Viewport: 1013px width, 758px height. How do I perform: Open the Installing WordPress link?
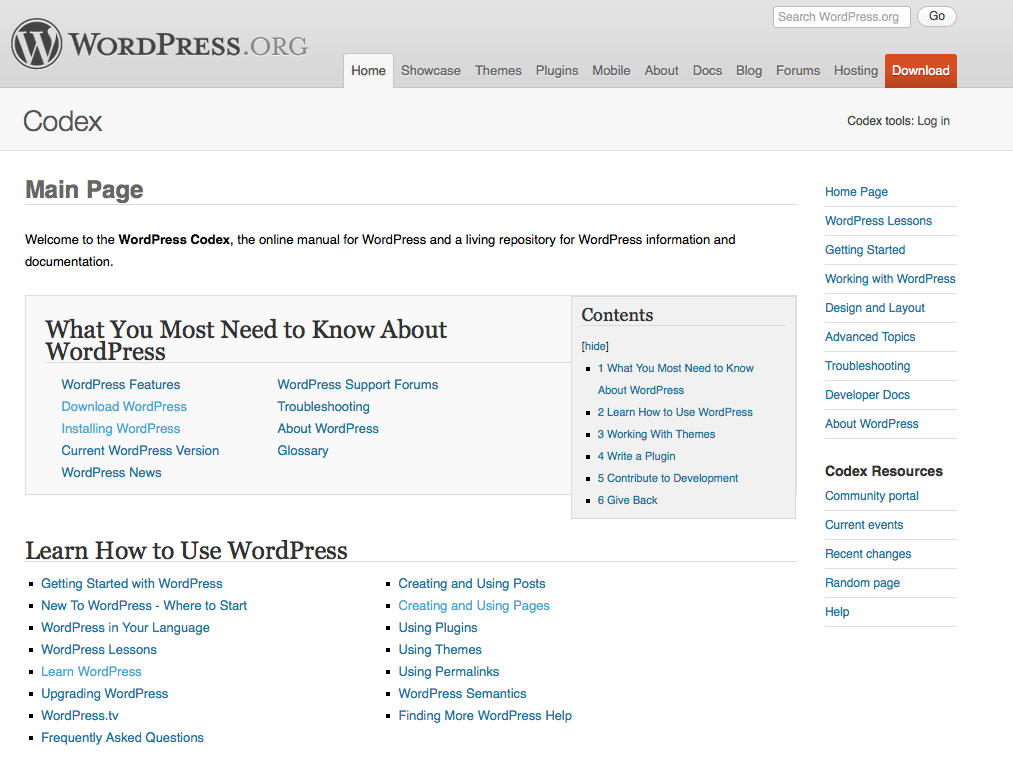(x=121, y=428)
